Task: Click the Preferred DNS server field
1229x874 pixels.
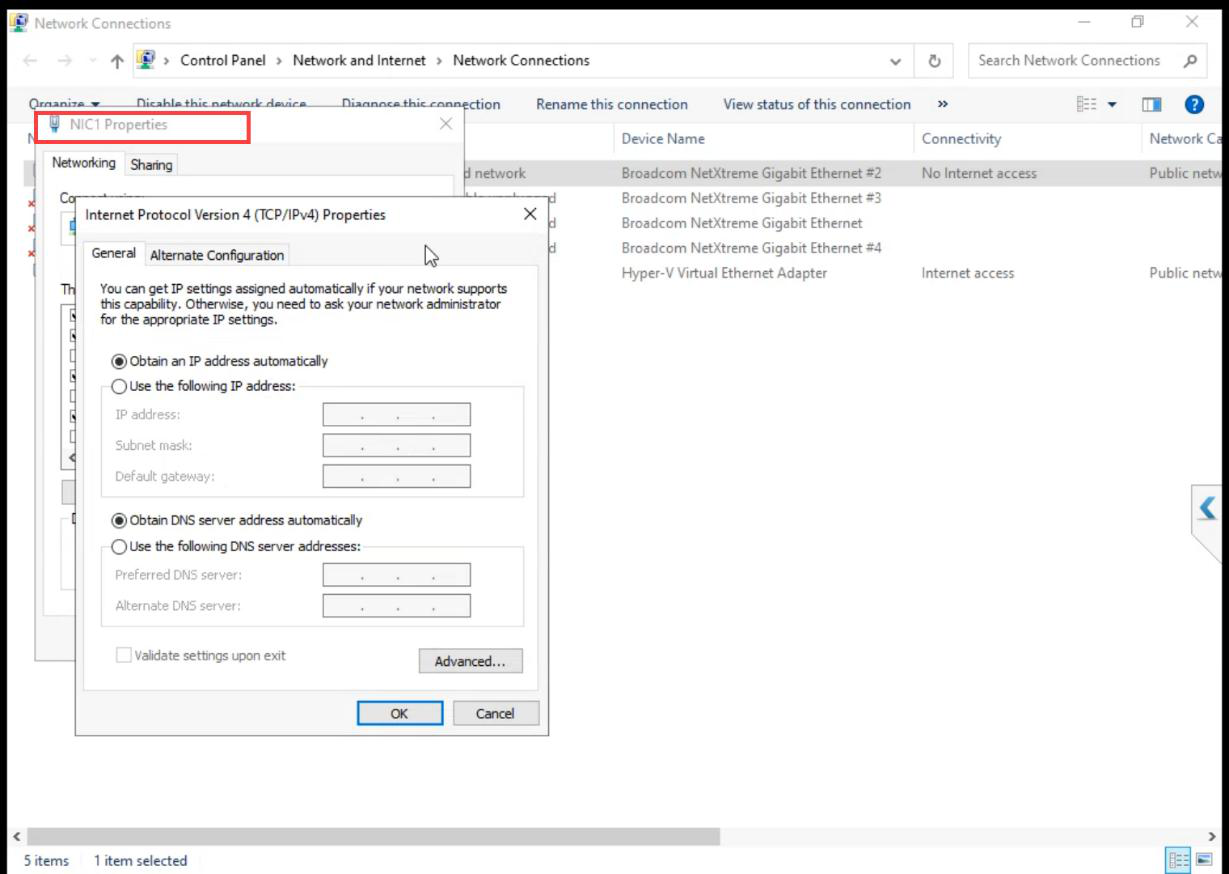Action: coord(396,575)
